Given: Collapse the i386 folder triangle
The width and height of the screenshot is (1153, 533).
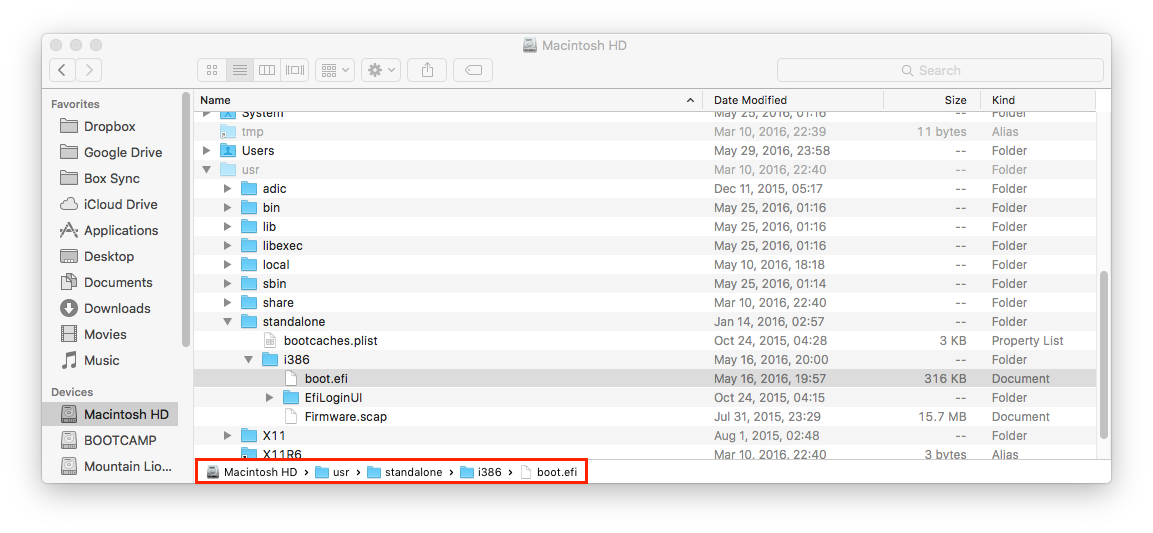Looking at the screenshot, I should (x=249, y=360).
